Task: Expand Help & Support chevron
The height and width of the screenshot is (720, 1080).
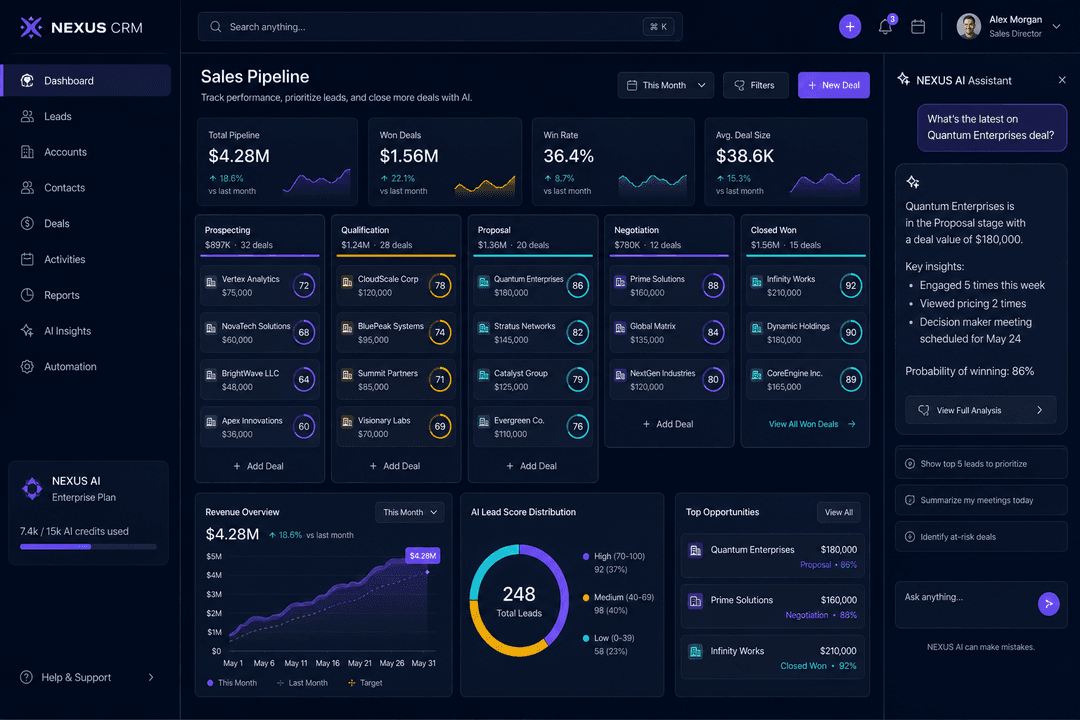Action: (151, 677)
